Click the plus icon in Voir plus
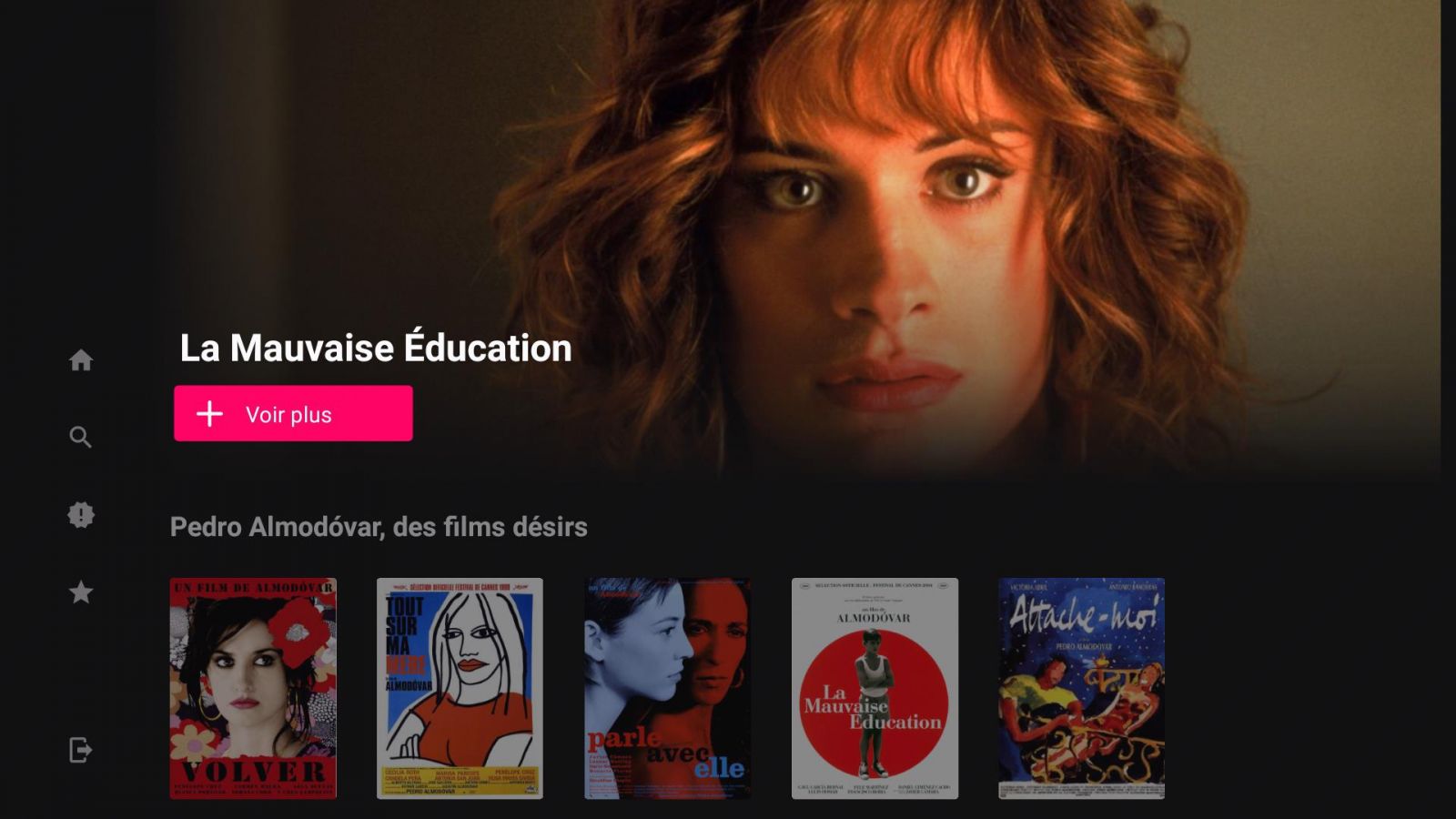 [x=210, y=414]
